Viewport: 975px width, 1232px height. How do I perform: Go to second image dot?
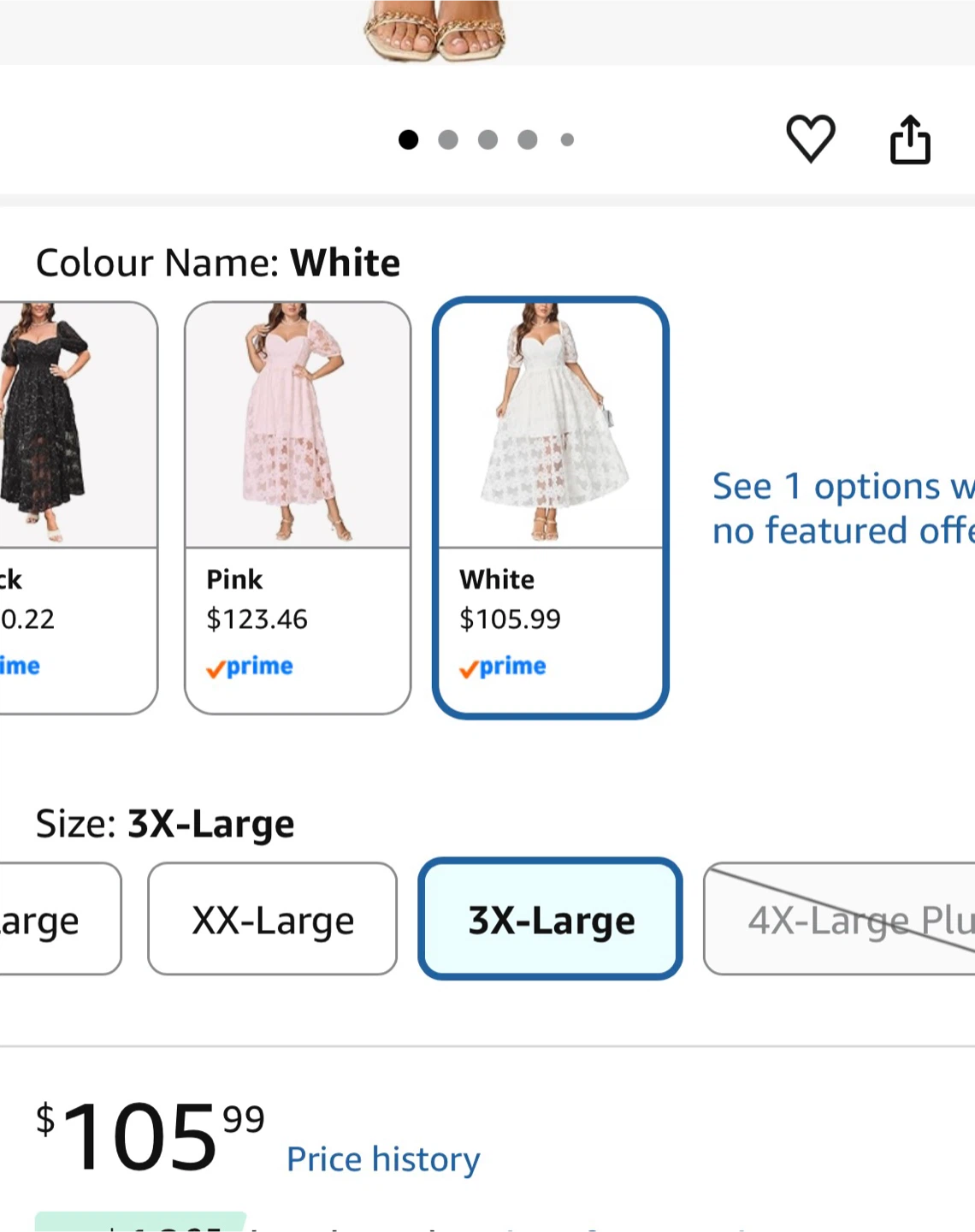pyautogui.click(x=448, y=139)
